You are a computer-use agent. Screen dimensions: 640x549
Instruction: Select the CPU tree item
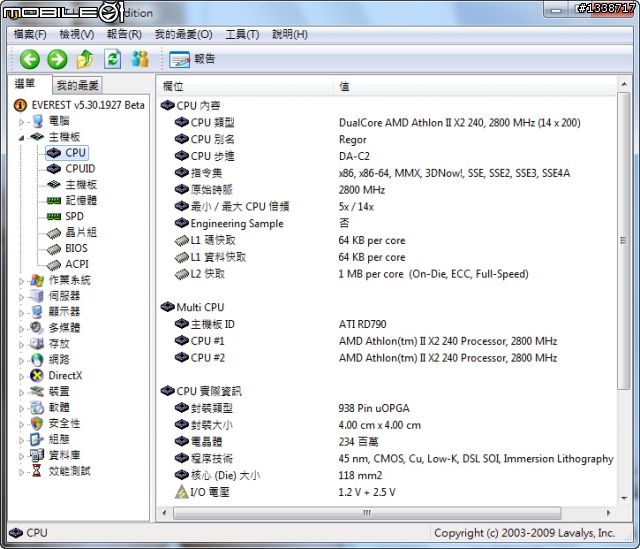pyautogui.click(x=67, y=153)
